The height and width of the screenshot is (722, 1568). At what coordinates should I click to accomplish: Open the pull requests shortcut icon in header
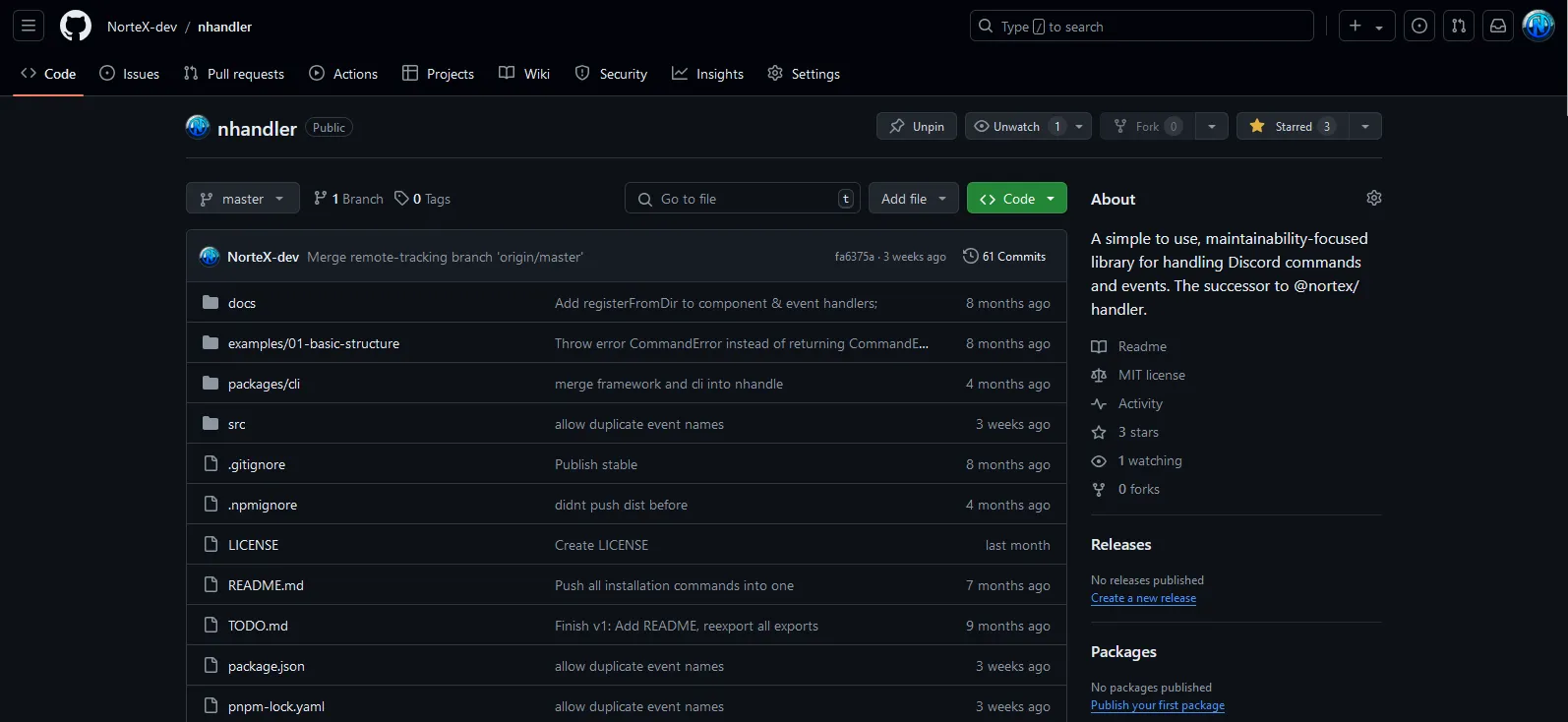[1459, 27]
